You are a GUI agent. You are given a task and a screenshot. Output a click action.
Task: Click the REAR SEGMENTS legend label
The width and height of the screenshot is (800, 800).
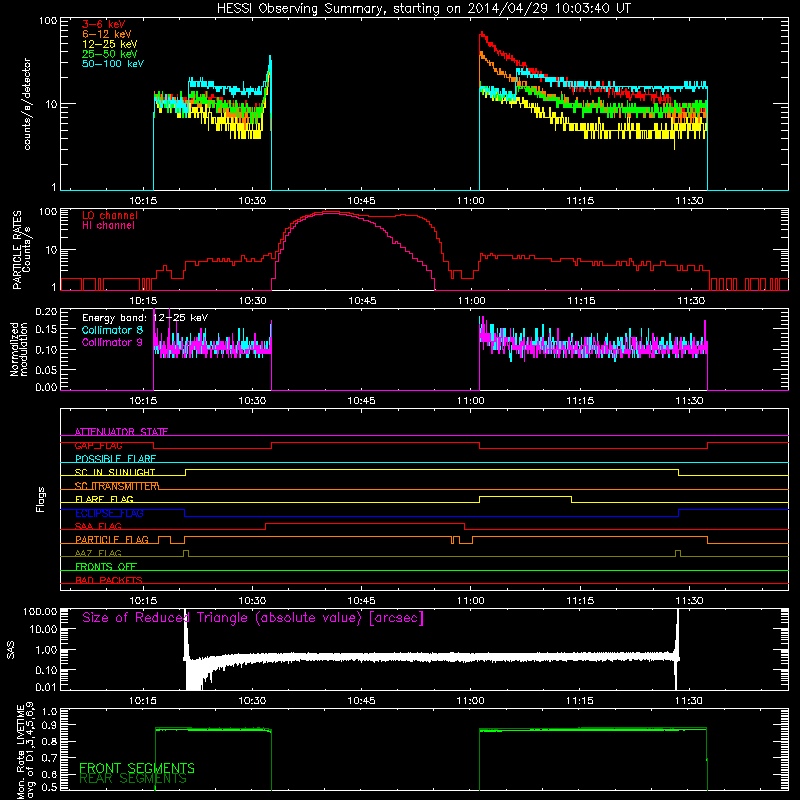point(133,779)
